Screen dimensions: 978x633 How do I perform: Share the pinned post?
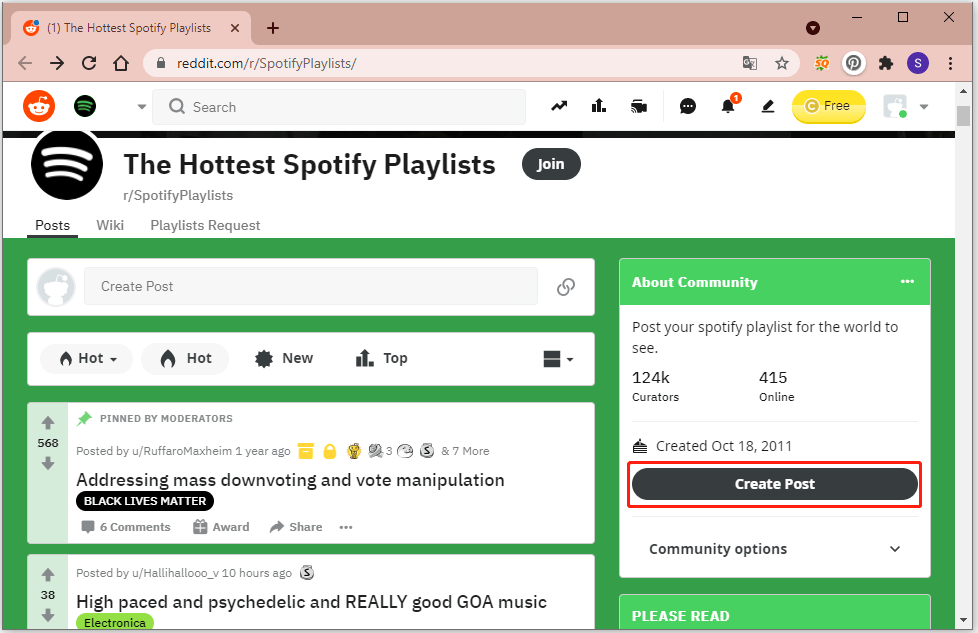pos(296,527)
